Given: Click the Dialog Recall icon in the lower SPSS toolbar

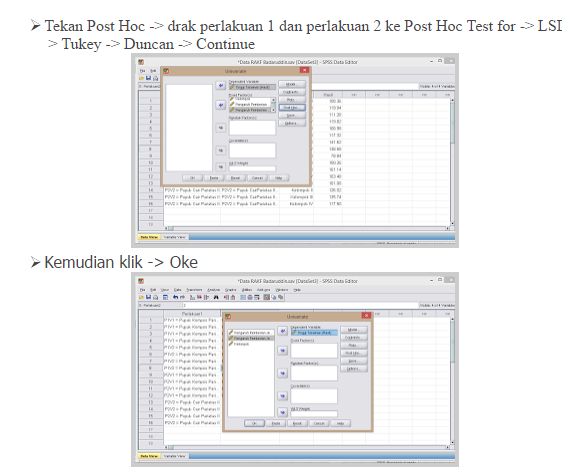Looking at the screenshot, I should click(x=165, y=297).
